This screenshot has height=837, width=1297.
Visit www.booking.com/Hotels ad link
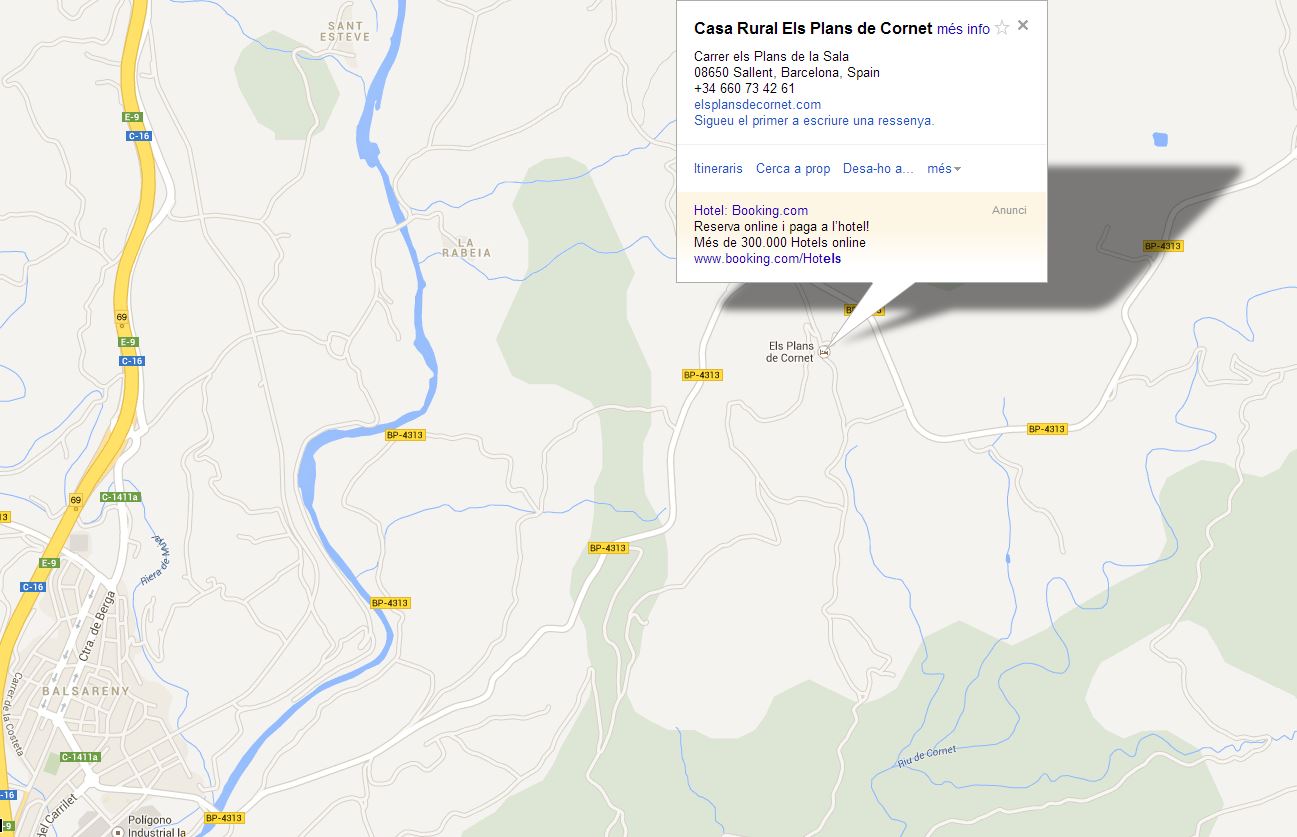coord(767,259)
